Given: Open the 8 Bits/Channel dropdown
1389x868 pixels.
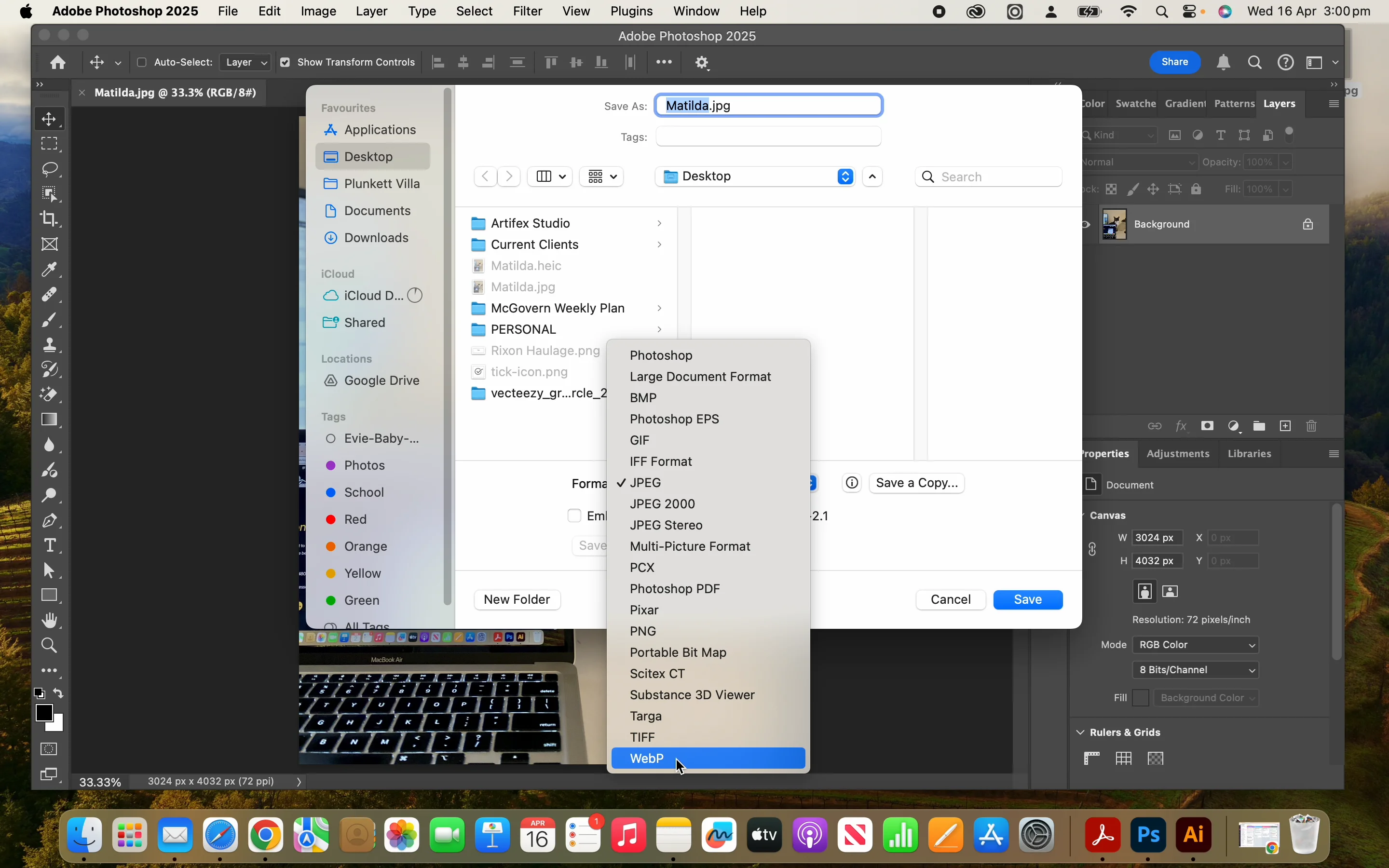Looking at the screenshot, I should click(1196, 670).
